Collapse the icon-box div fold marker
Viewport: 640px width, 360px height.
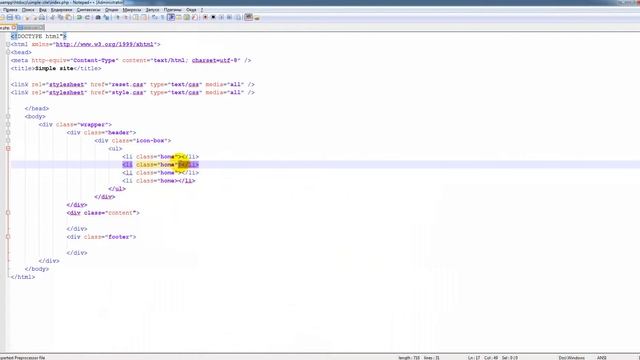click(x=8, y=140)
